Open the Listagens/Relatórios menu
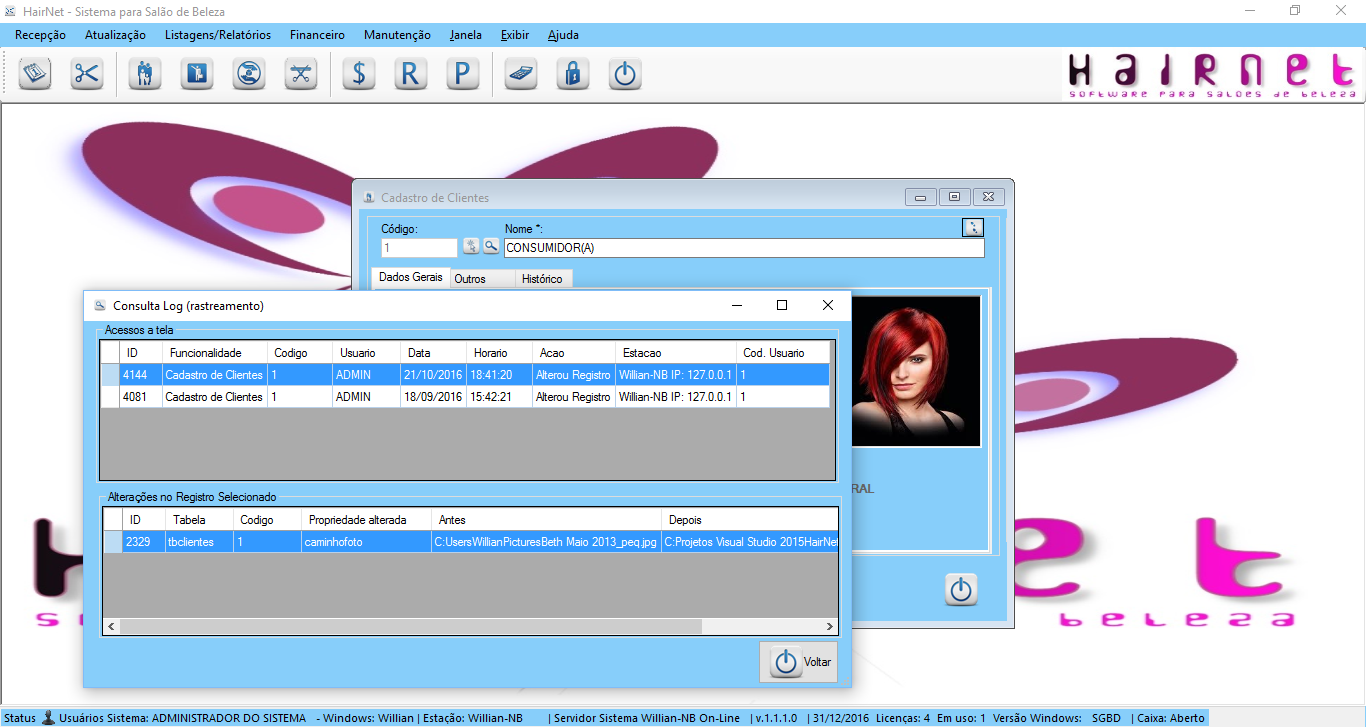This screenshot has width=1366, height=727. click(x=218, y=35)
